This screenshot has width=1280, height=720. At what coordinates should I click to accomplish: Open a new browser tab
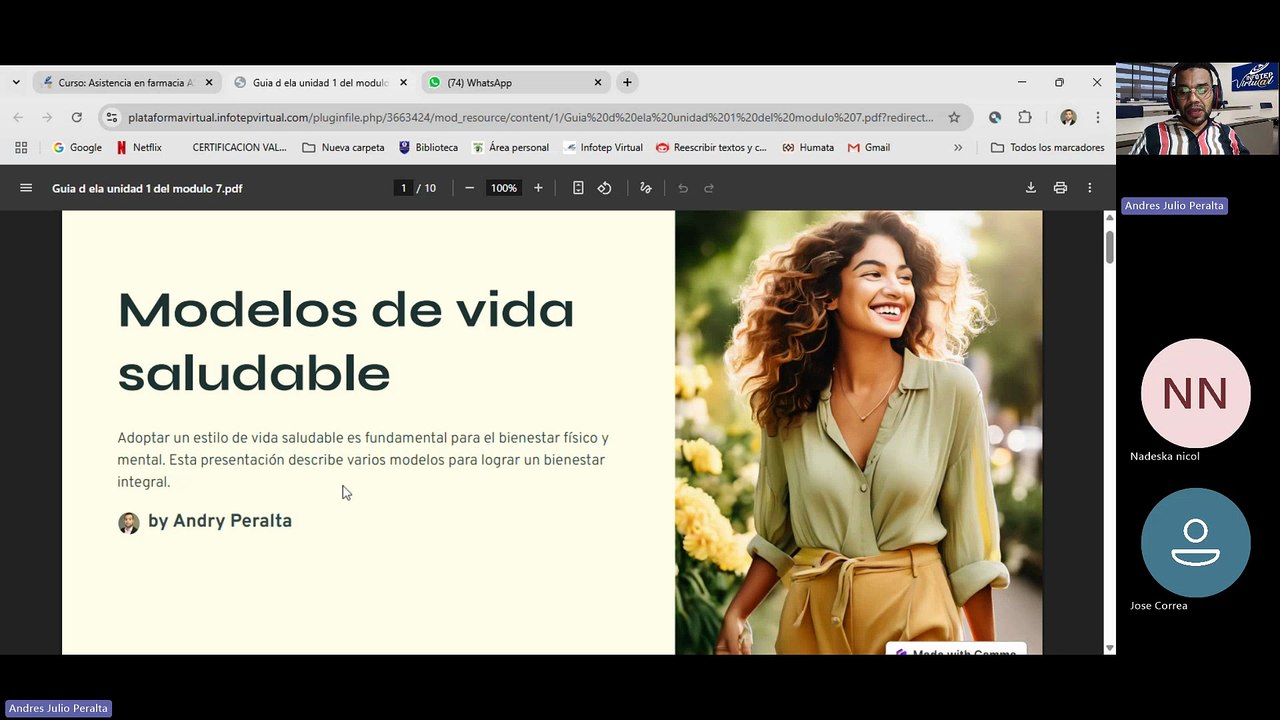click(x=627, y=82)
